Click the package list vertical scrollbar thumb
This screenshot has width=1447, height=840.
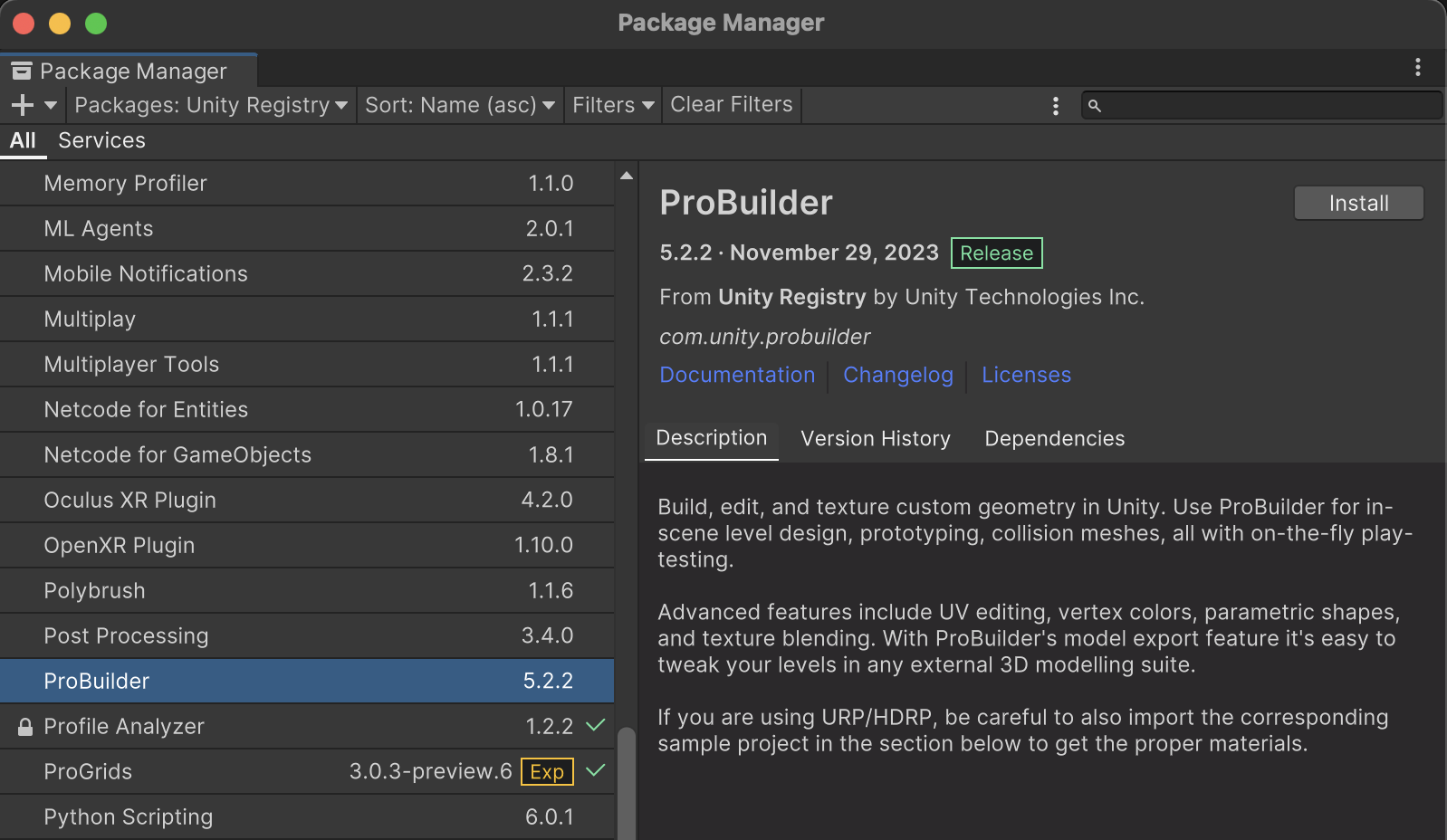pyautogui.click(x=626, y=783)
